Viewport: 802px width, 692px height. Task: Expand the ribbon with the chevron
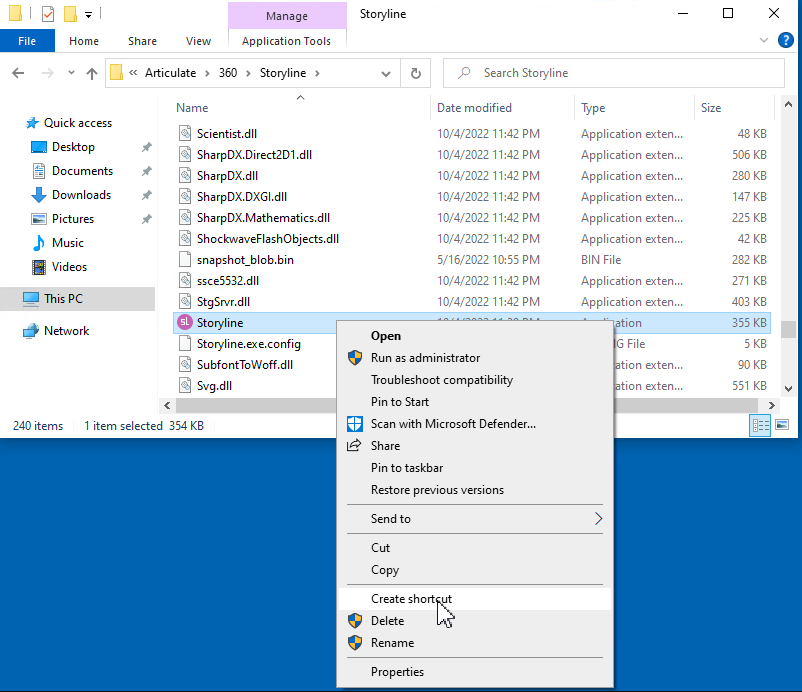click(x=764, y=40)
